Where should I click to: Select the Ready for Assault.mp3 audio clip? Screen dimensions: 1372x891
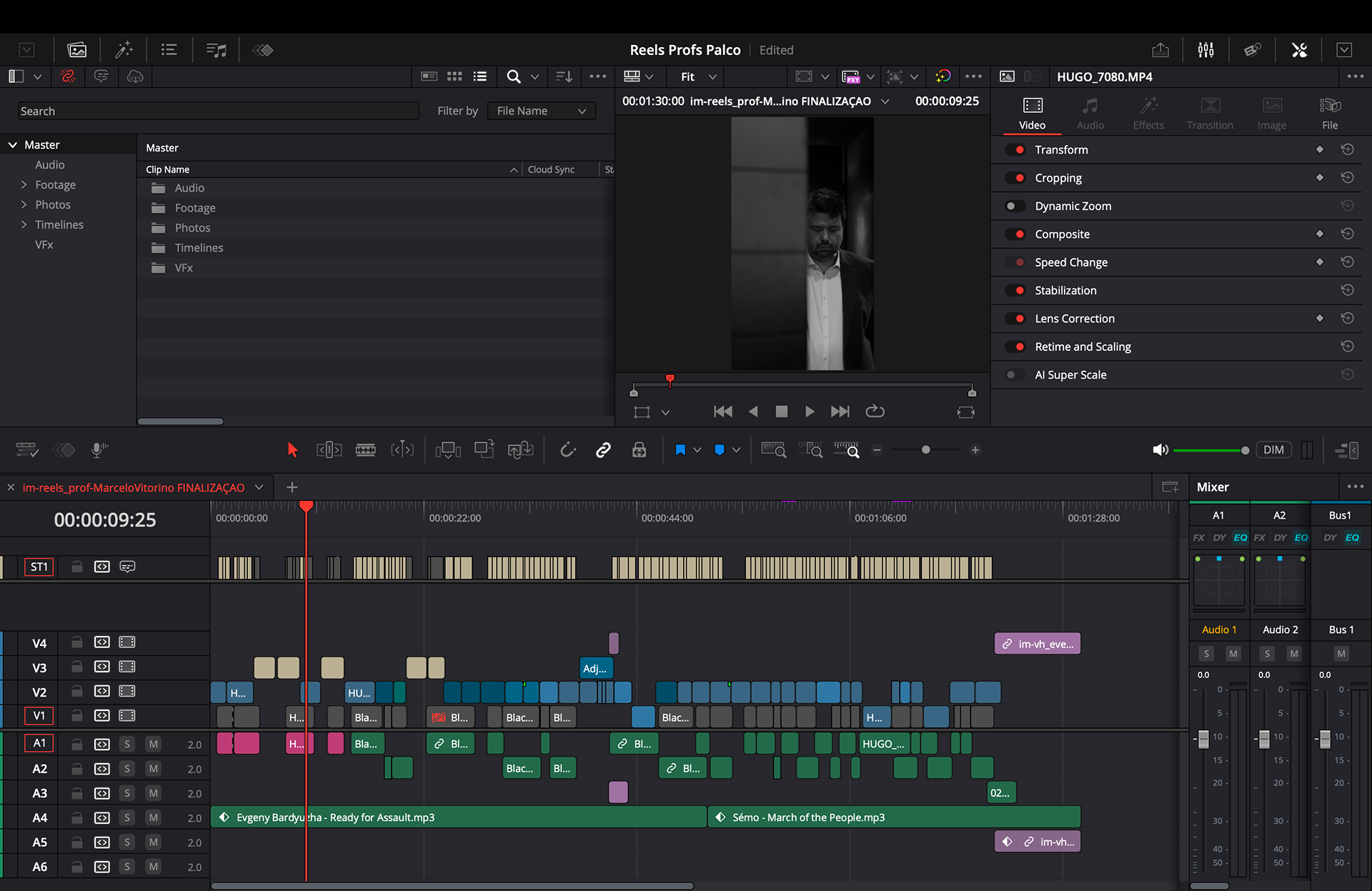459,817
